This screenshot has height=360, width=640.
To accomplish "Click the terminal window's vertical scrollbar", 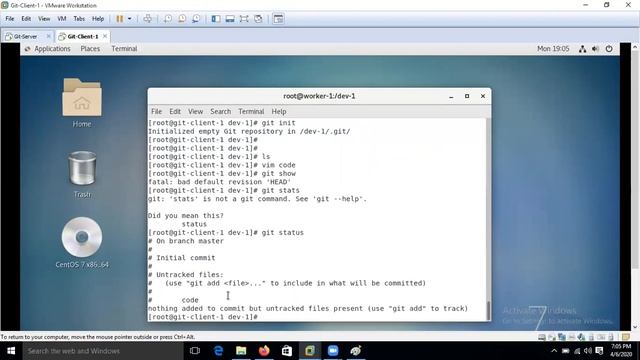I will tap(488, 220).
